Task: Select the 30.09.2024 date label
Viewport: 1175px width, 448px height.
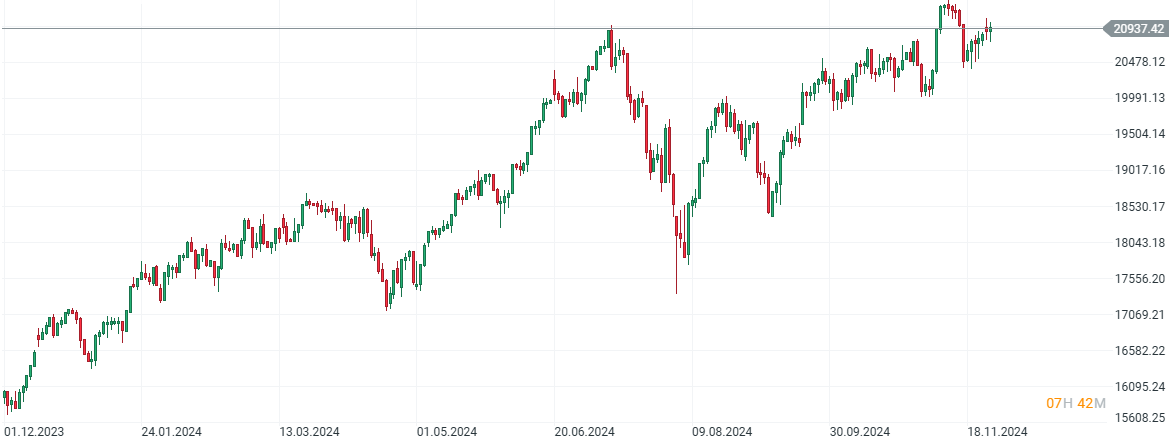Action: (x=860, y=432)
